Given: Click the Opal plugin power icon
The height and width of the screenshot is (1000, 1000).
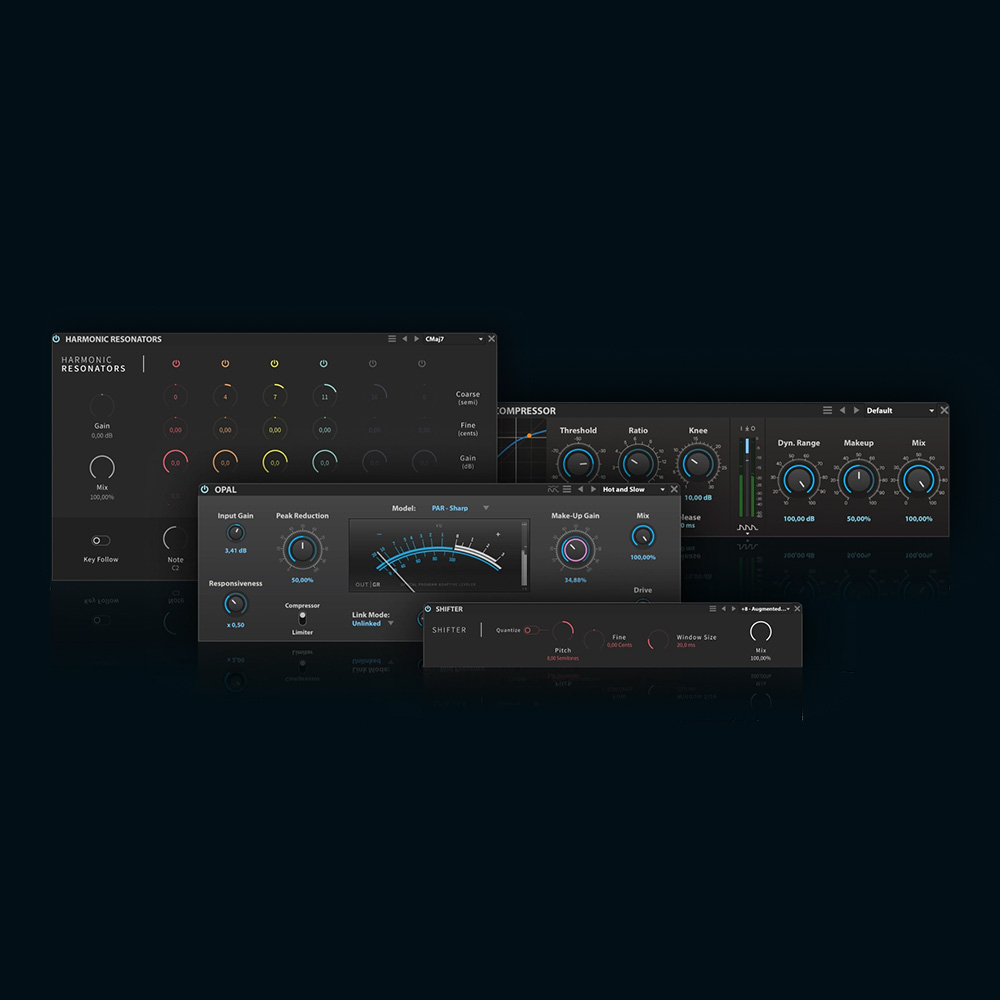Looking at the screenshot, I should click(203, 489).
